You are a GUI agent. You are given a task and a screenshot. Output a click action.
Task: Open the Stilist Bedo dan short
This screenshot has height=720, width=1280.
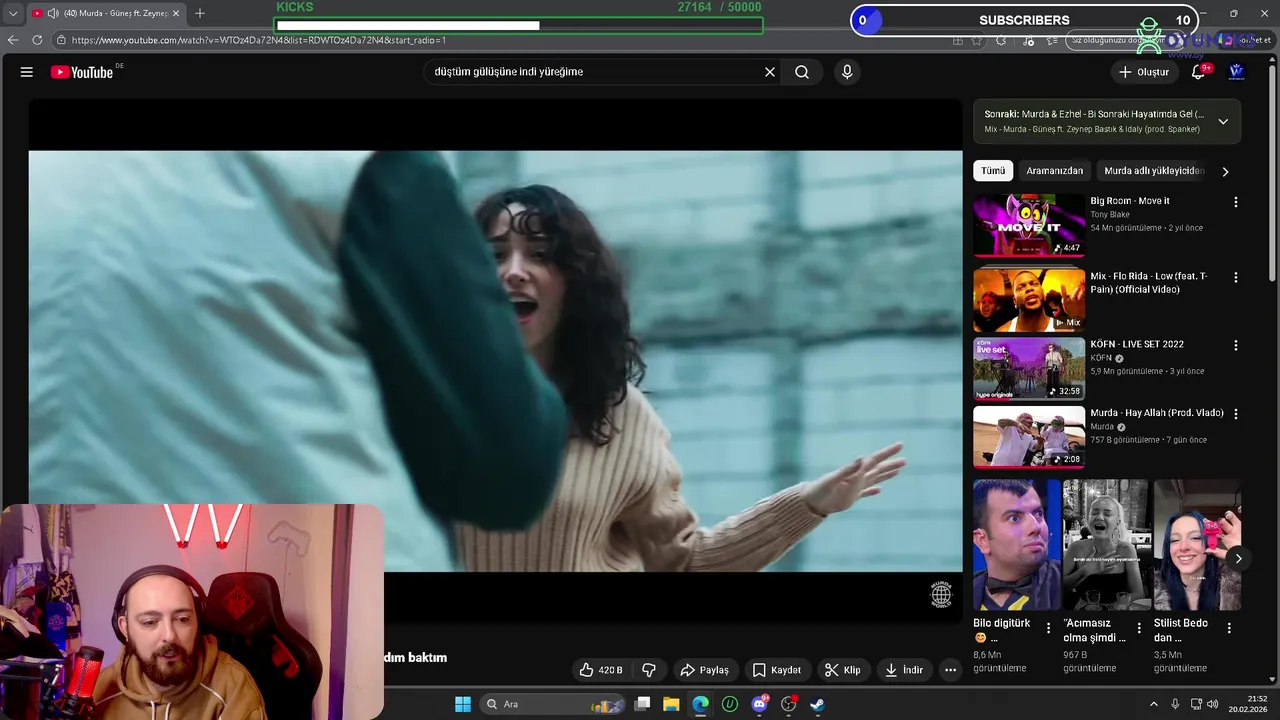pos(1197,545)
